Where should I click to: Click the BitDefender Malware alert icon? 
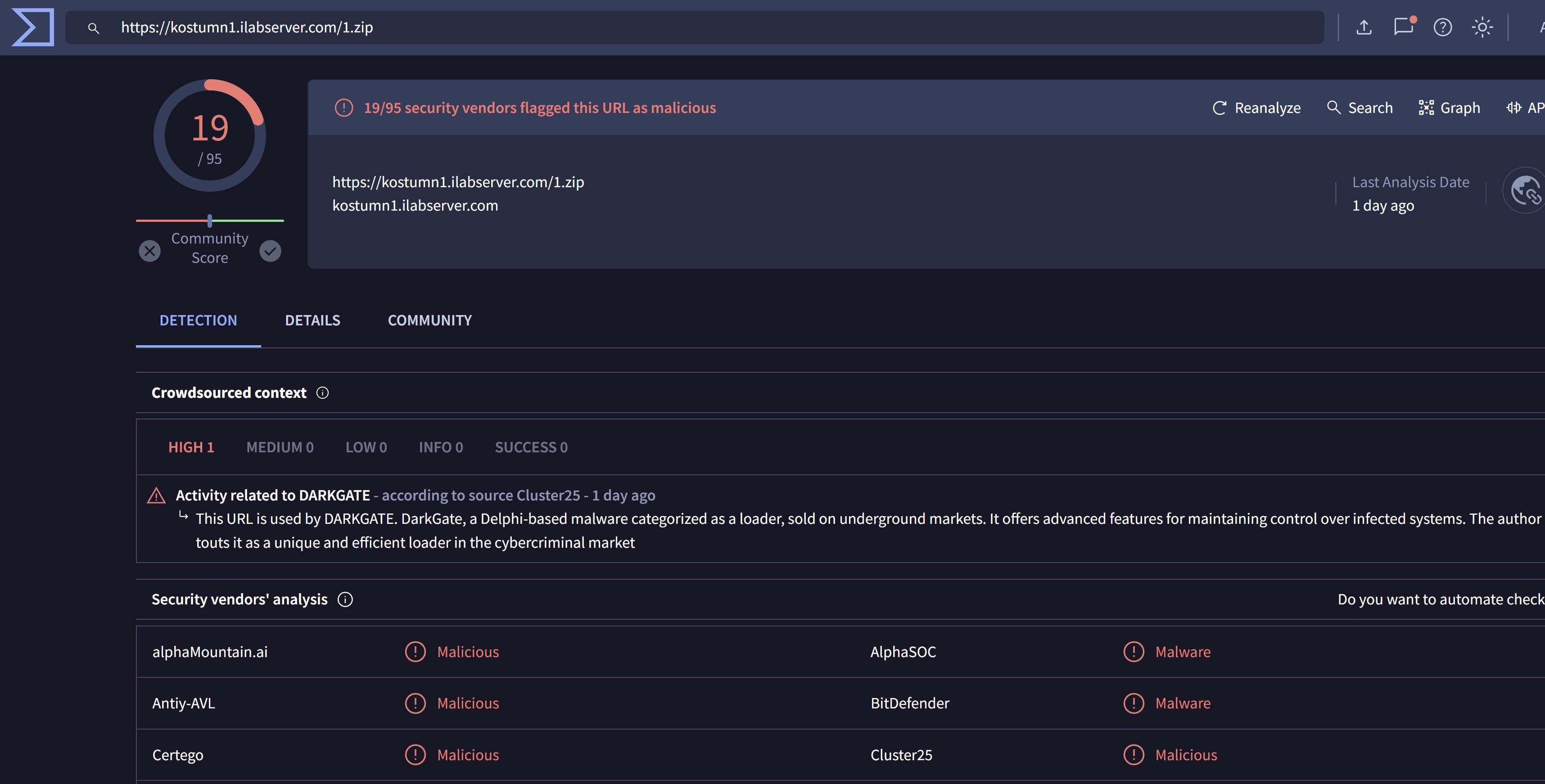coord(1134,703)
